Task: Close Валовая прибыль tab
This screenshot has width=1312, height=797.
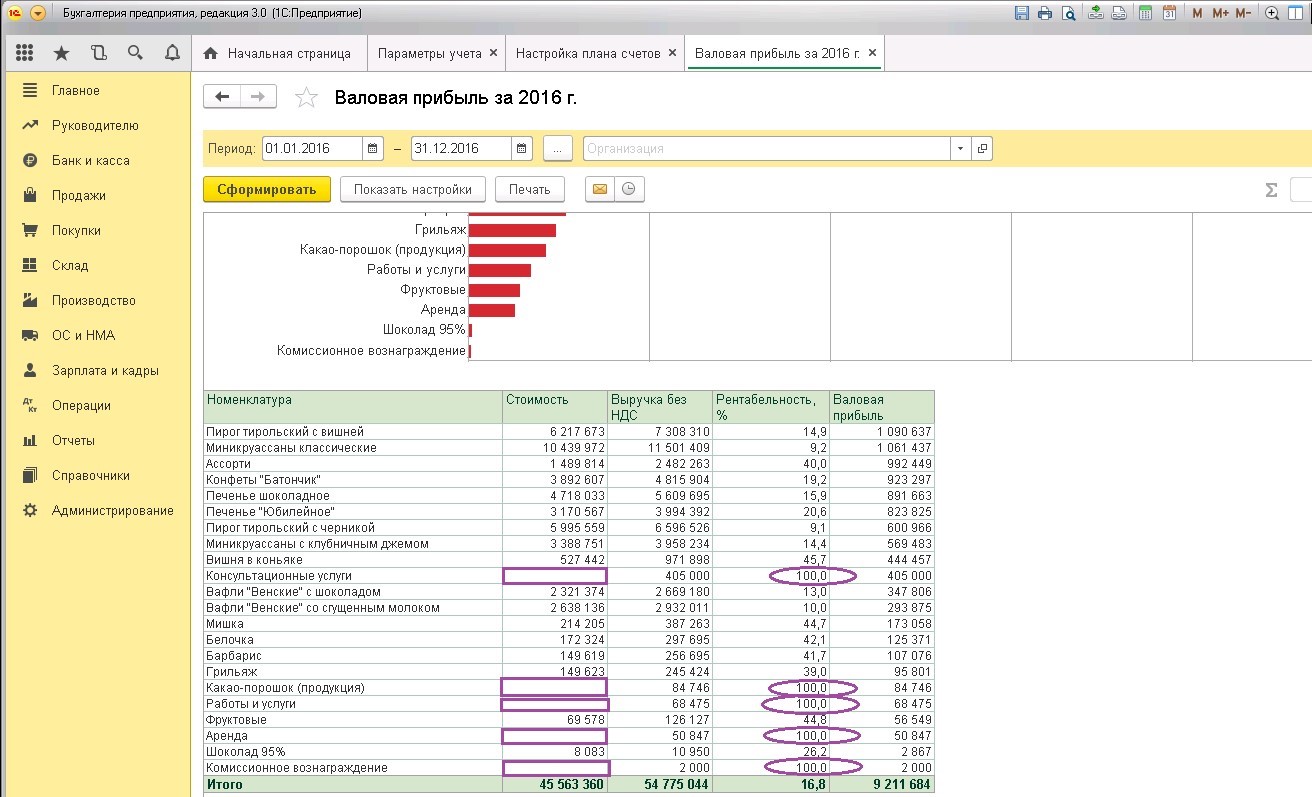Action: pos(872,53)
